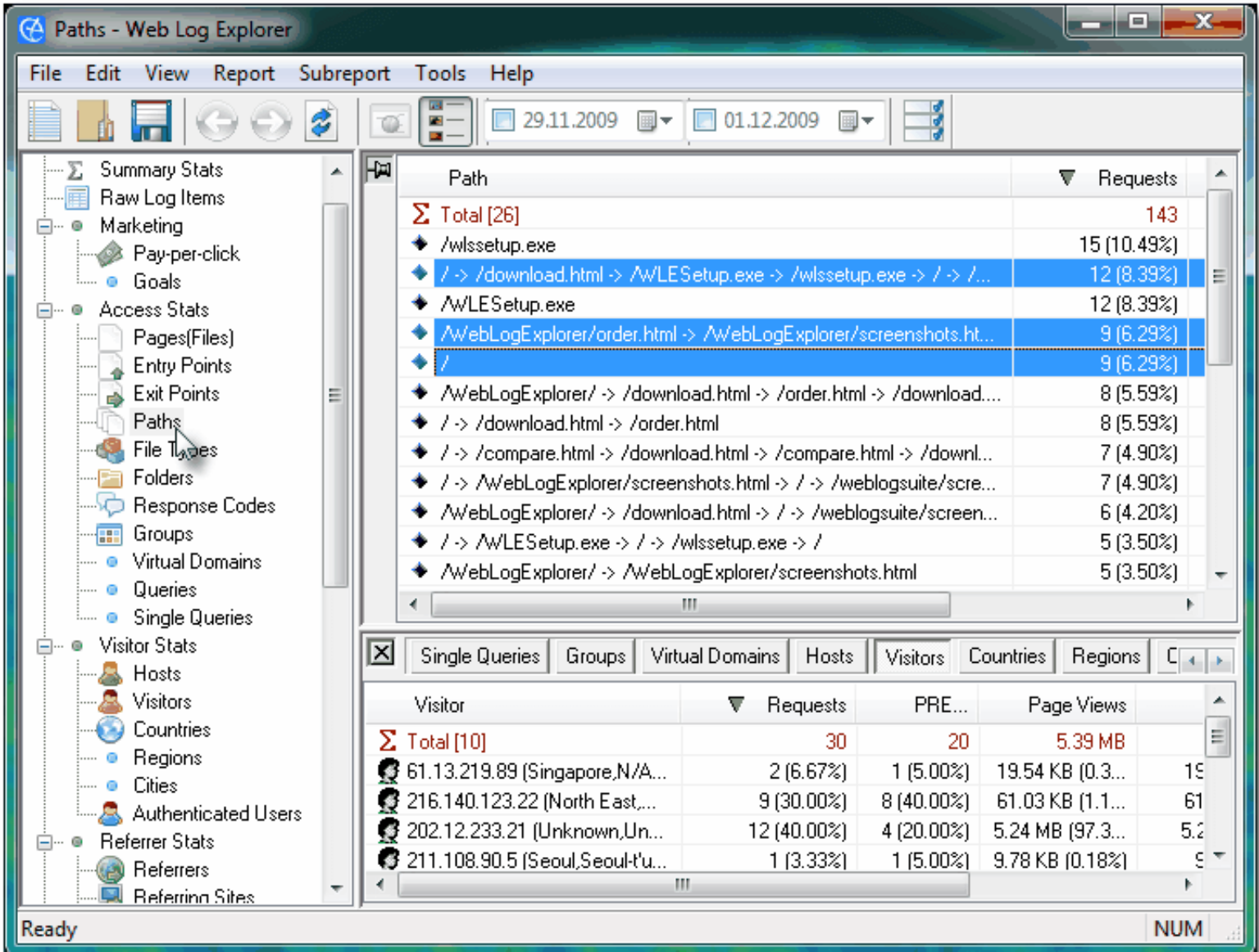Toggle the 01.12.2009 end date checkbox

click(x=704, y=120)
